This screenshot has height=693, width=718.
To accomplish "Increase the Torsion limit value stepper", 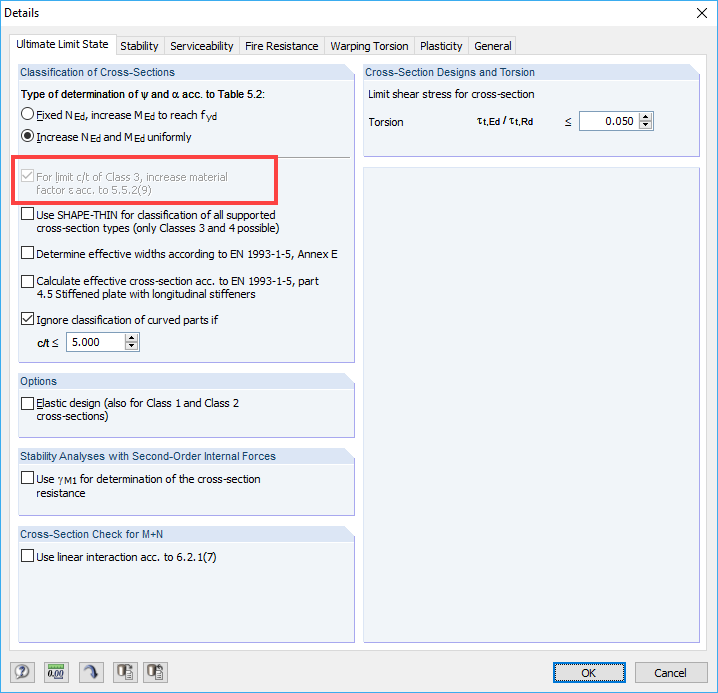I will (646, 117).
